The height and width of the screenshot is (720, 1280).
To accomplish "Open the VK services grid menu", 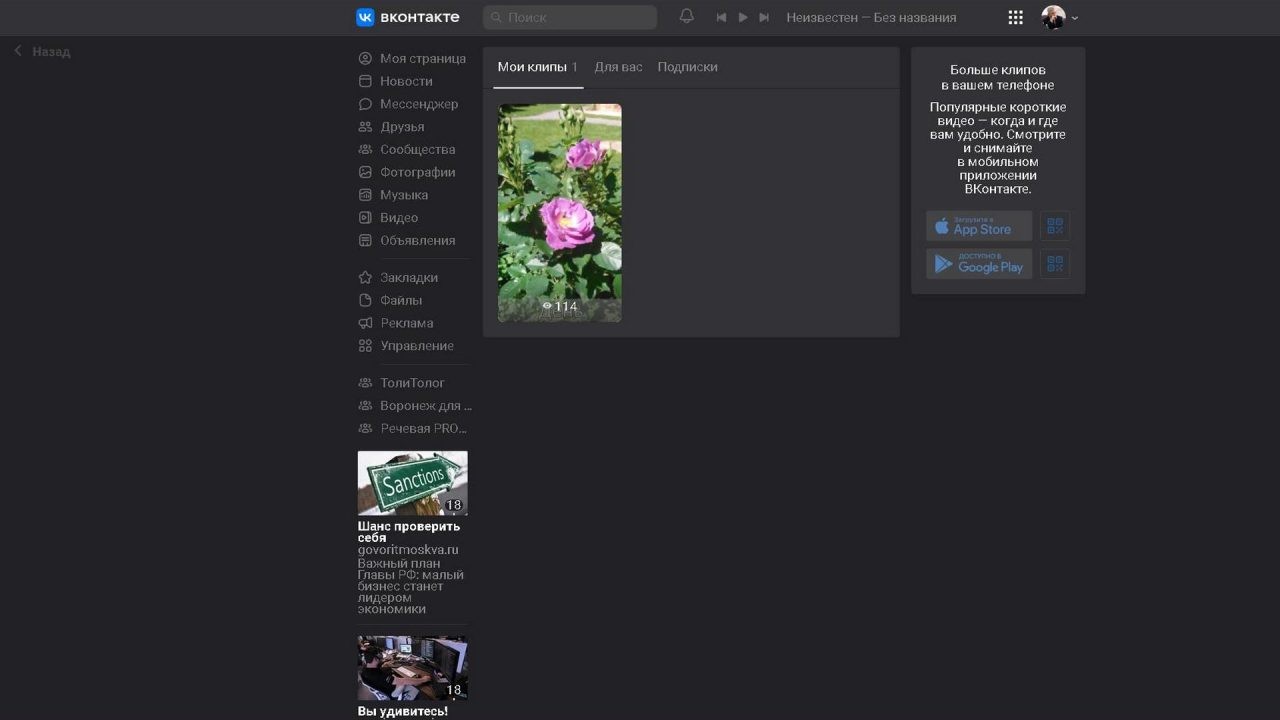I will (x=1016, y=17).
